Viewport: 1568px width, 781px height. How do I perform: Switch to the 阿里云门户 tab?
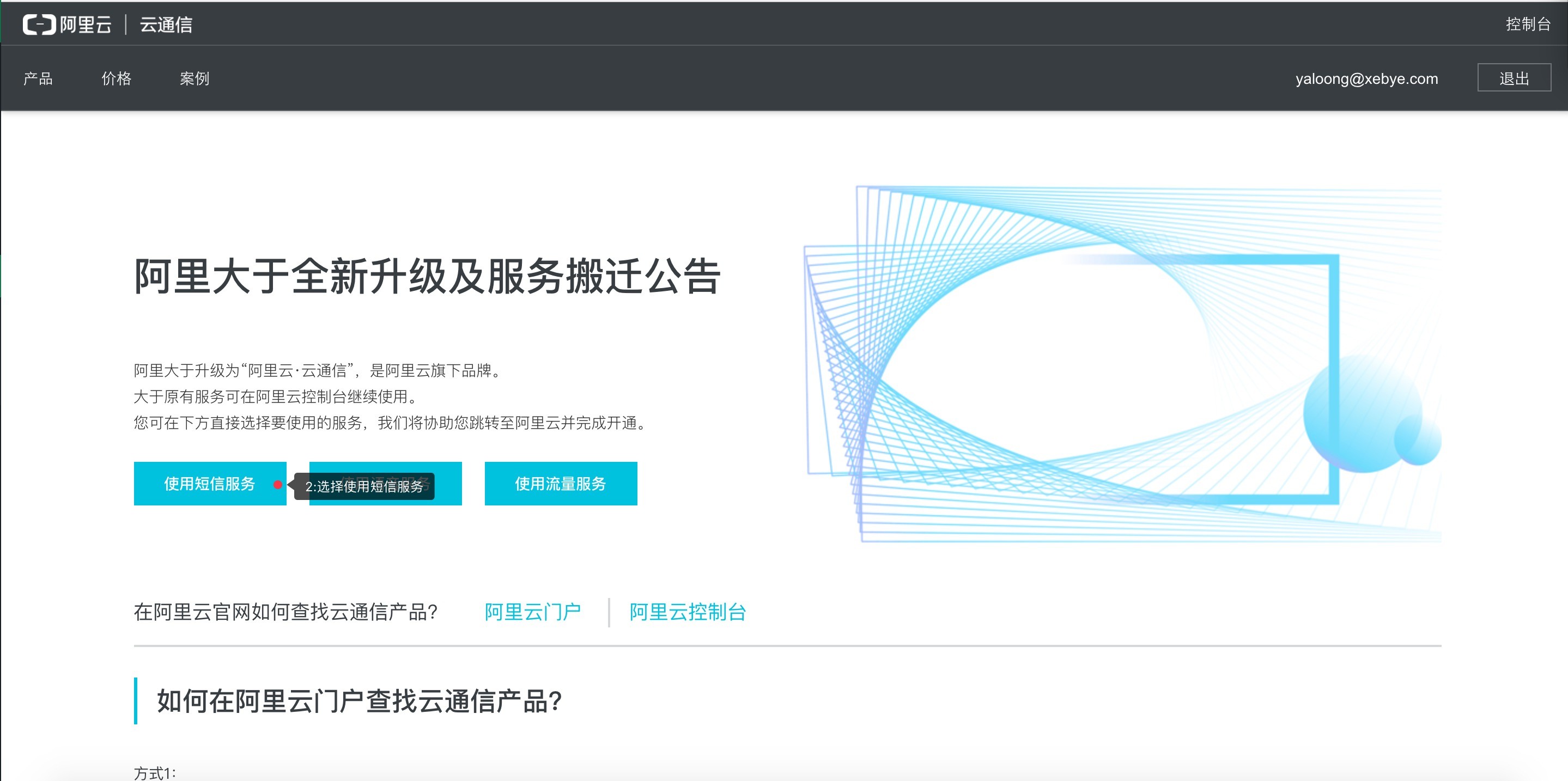pyautogui.click(x=533, y=612)
